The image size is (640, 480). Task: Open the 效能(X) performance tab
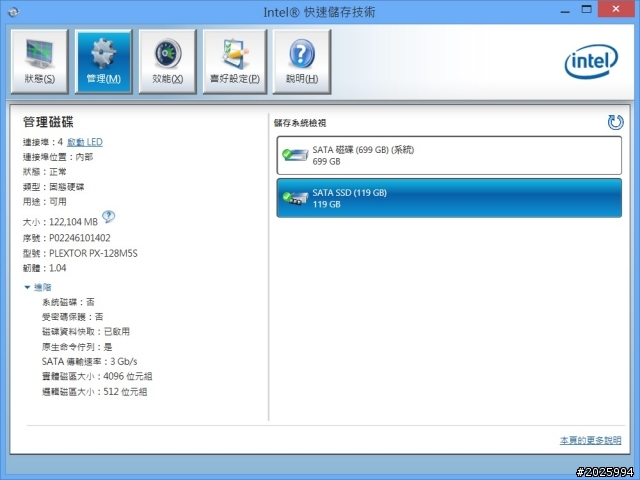167,62
